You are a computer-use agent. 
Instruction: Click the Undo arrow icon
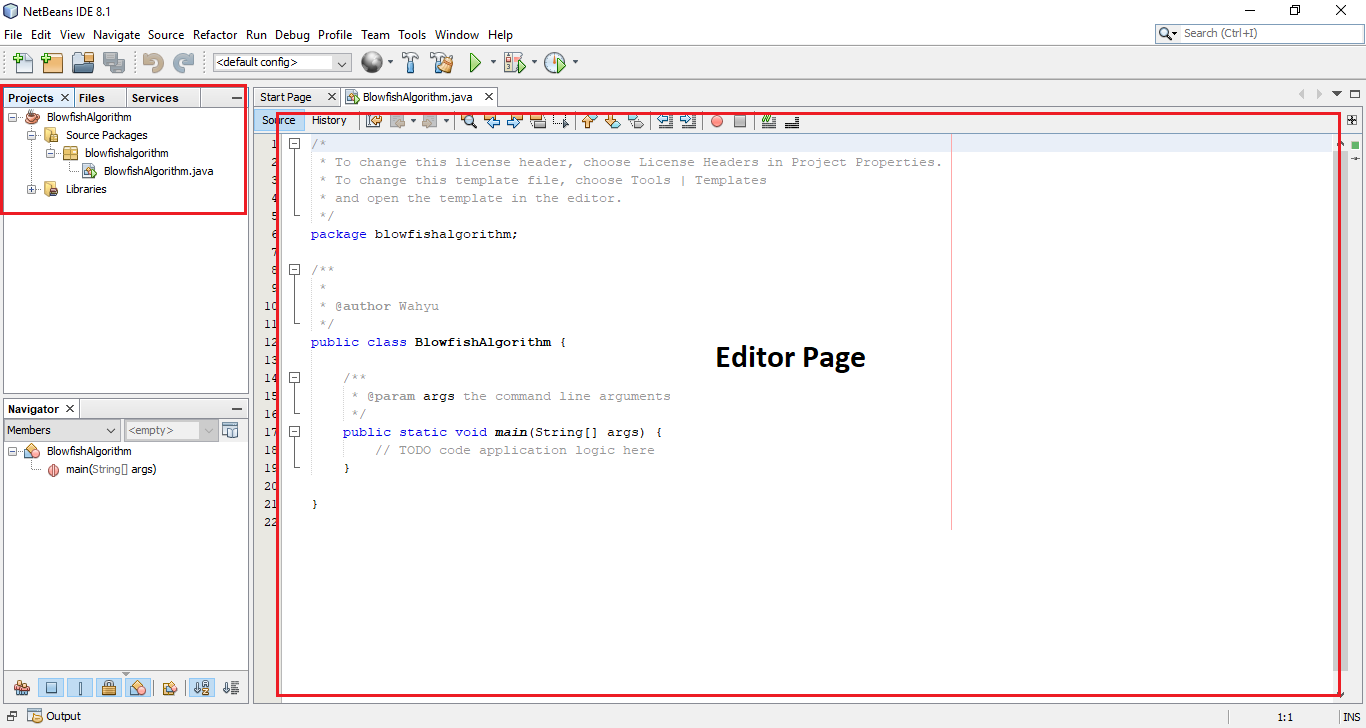(152, 63)
